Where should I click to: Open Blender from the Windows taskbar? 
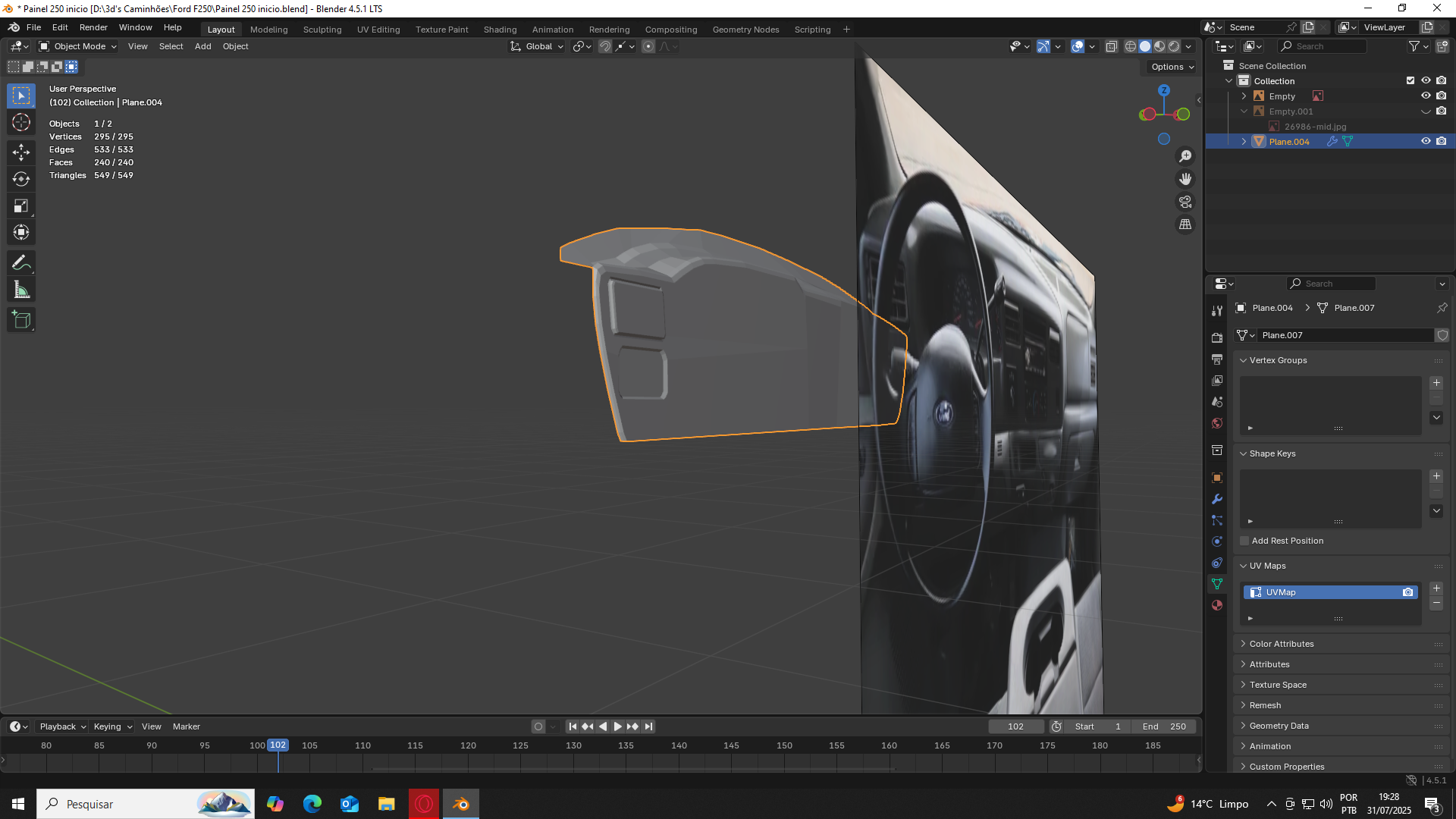(461, 804)
